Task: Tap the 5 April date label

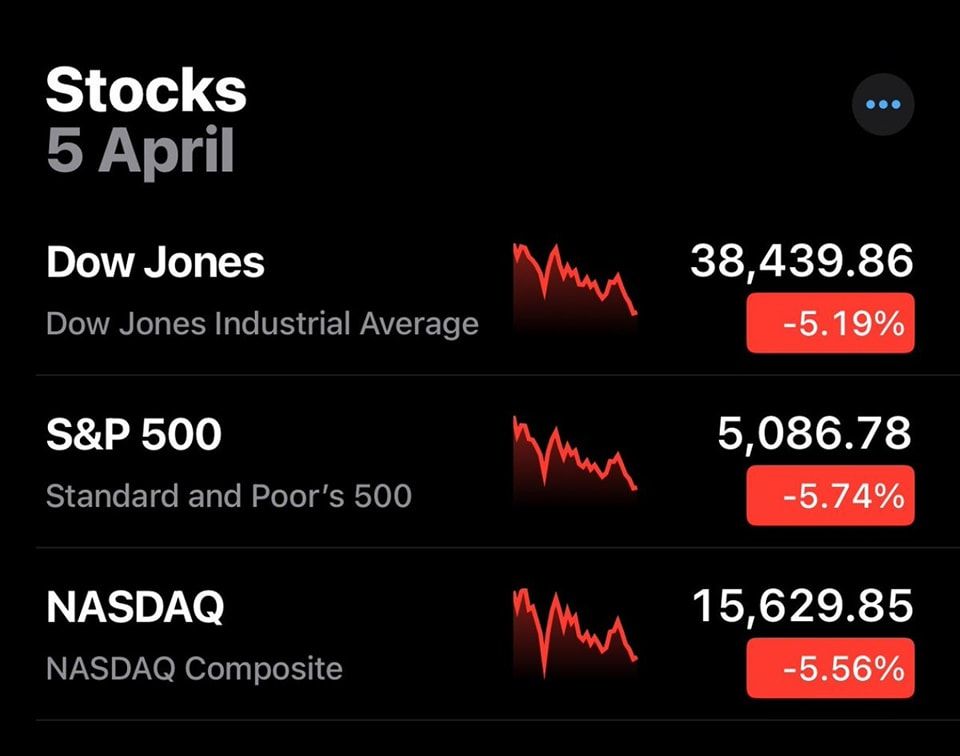Action: click(140, 151)
